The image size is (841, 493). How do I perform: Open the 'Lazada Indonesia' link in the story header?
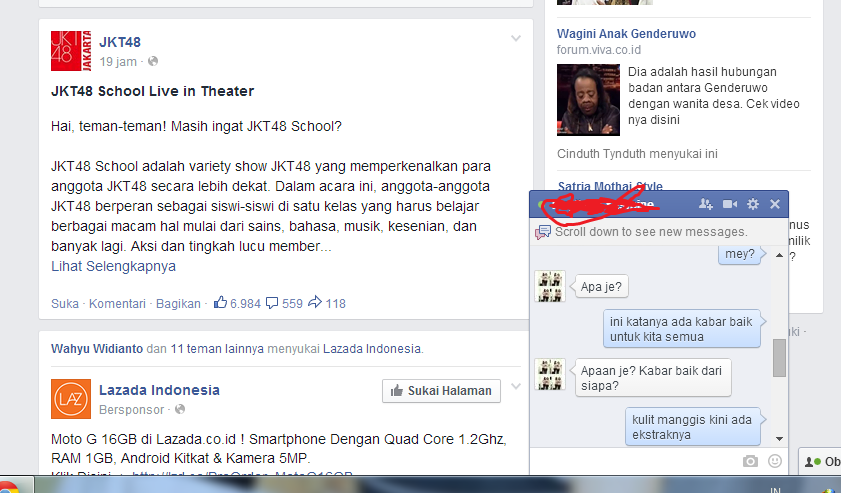click(372, 349)
